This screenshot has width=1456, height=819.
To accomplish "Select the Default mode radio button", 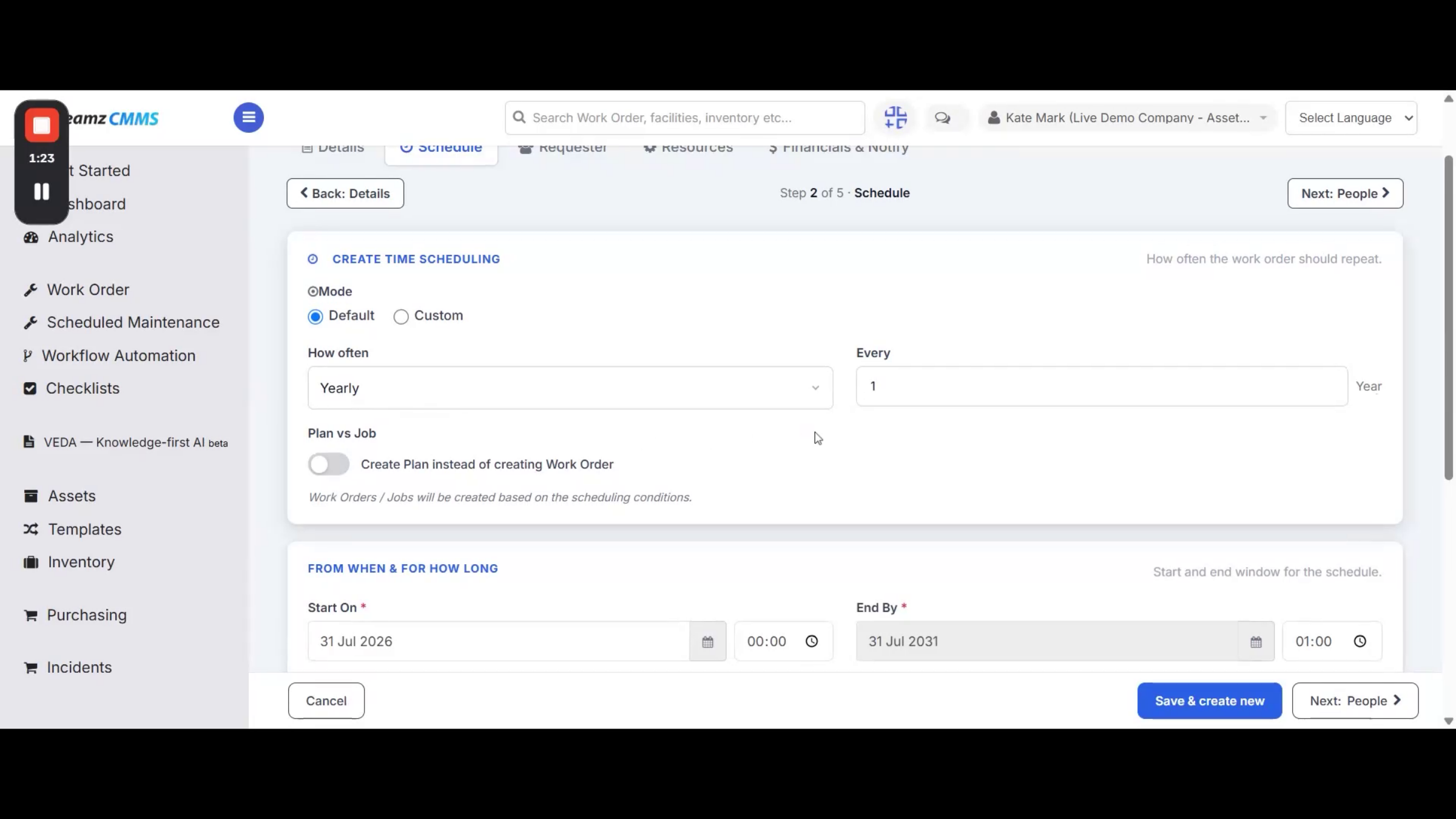I will [315, 317].
